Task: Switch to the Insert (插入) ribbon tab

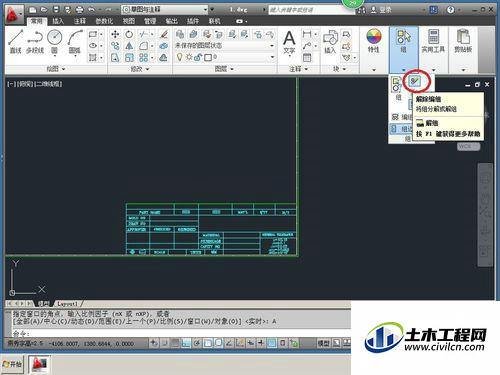Action: pos(58,21)
